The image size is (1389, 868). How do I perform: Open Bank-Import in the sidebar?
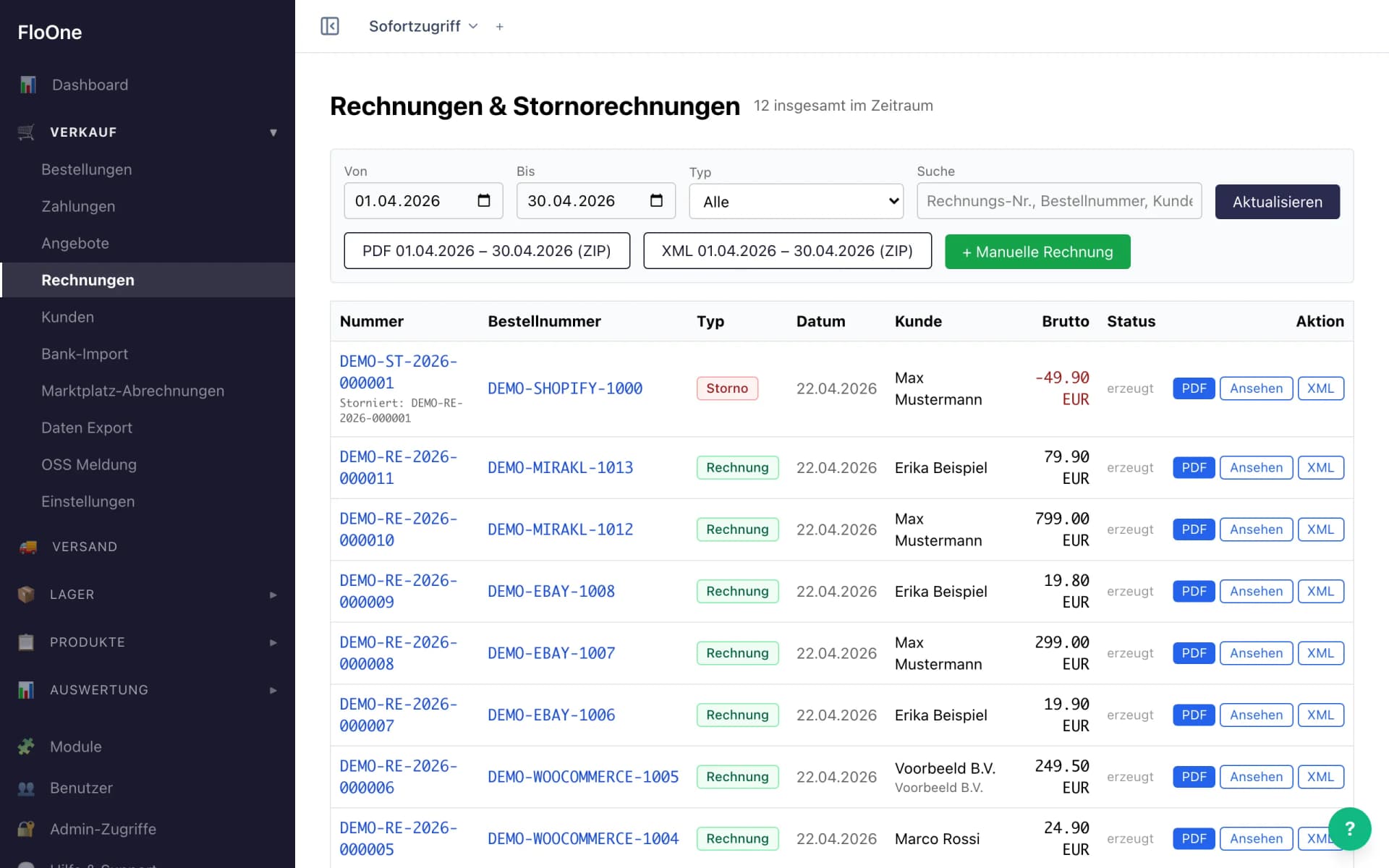pos(85,354)
